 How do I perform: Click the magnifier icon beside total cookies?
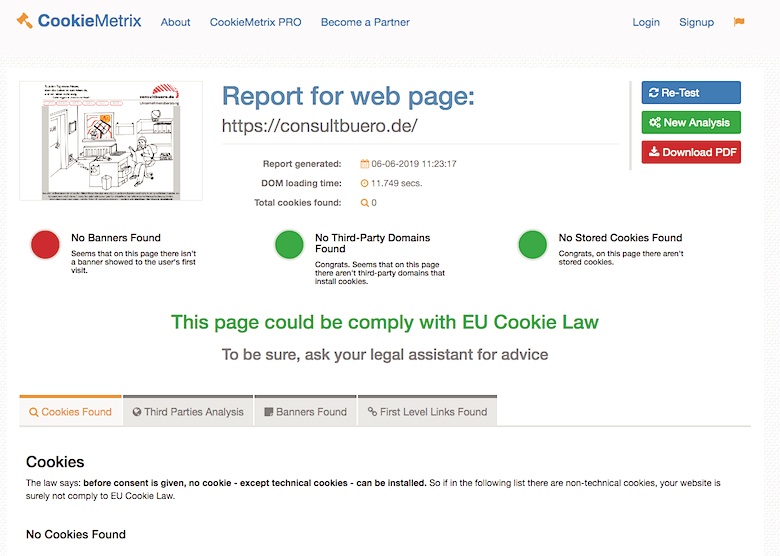pos(365,203)
